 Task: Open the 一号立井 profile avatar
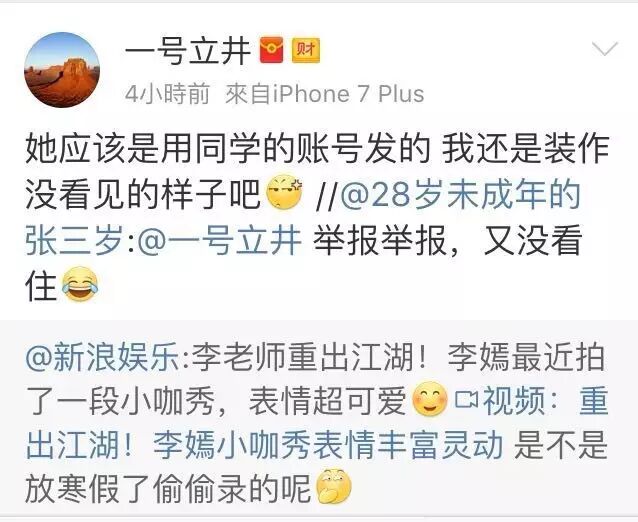[62, 70]
